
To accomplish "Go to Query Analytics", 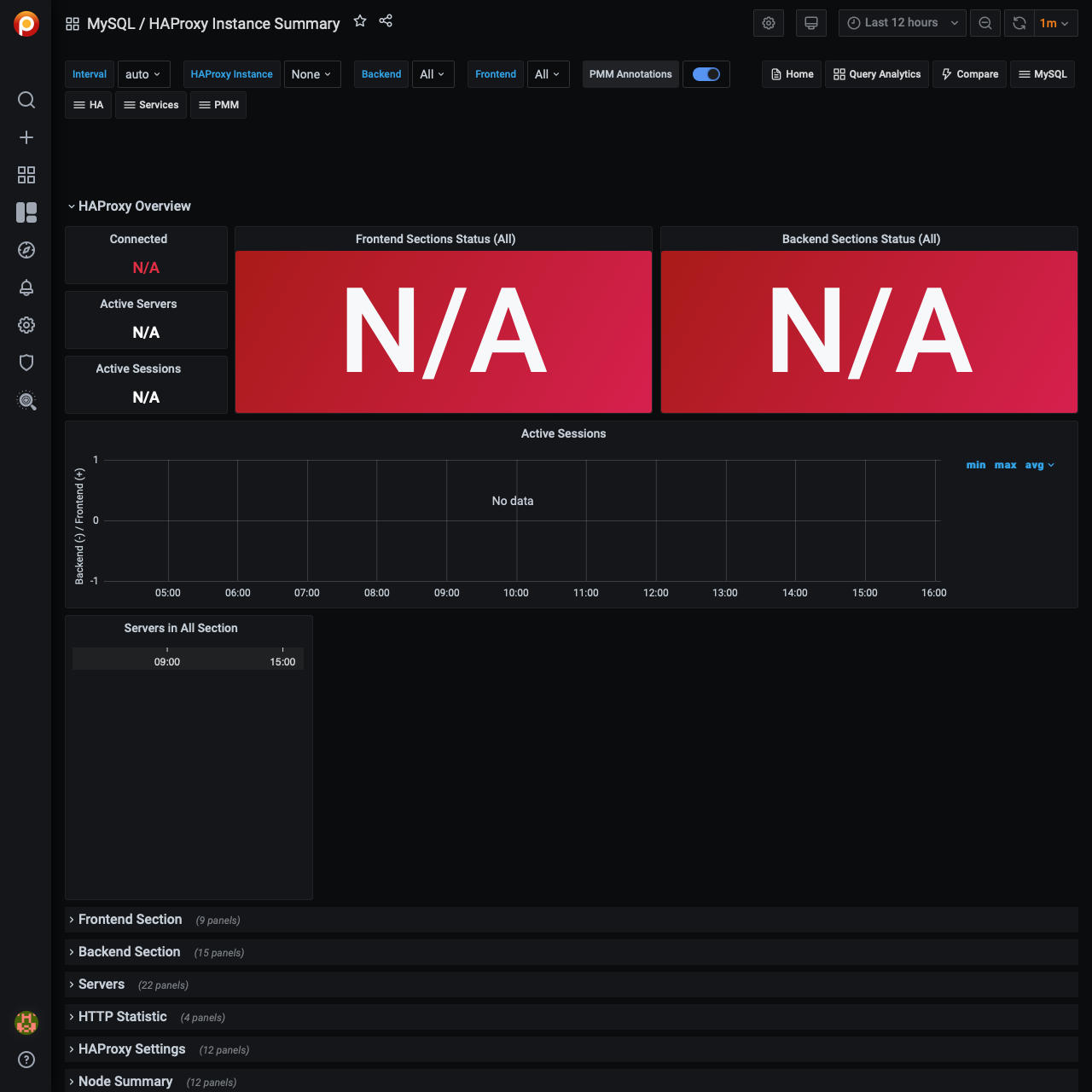I will (876, 74).
